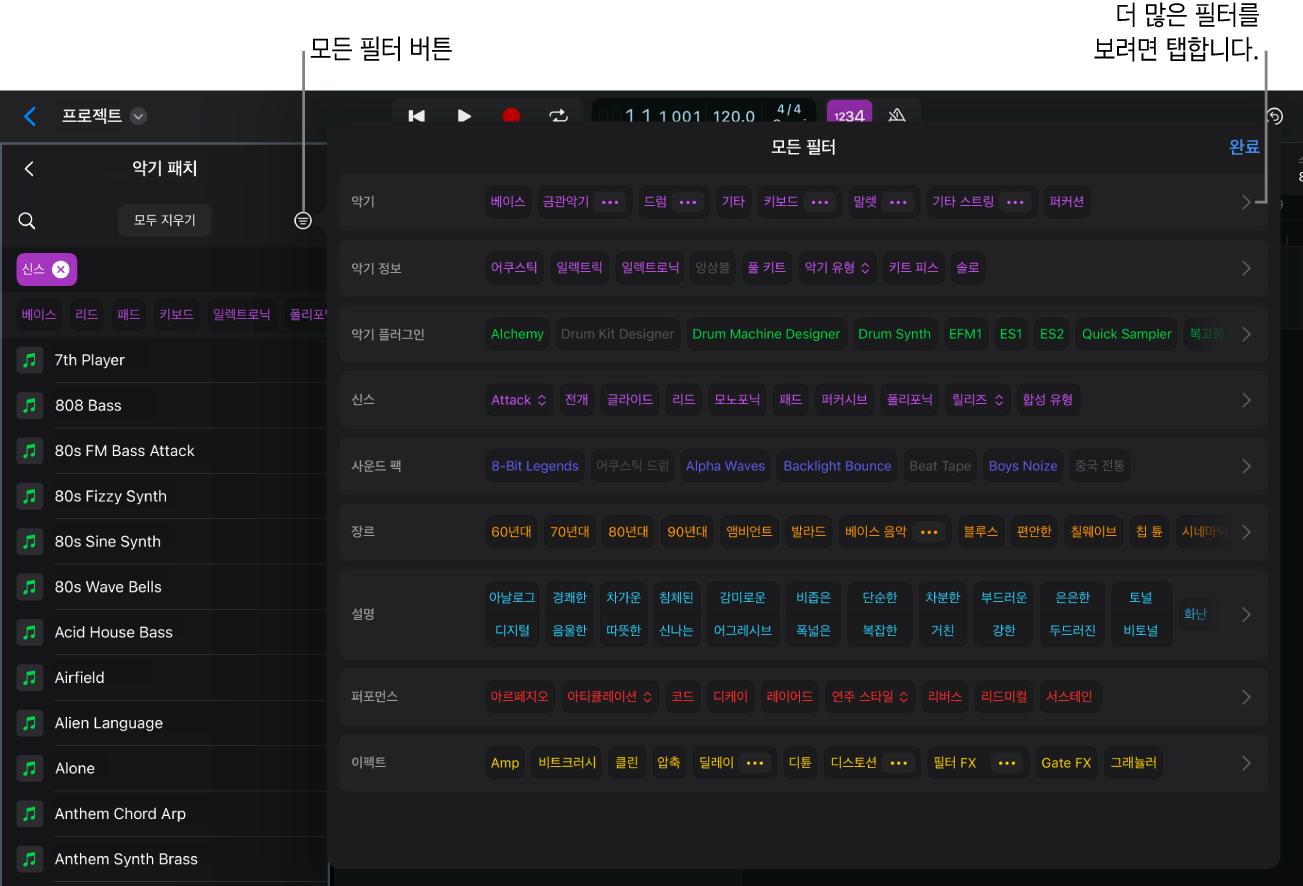The image size is (1303, 886).
Task: Open the 드럼 filter ellipsis menu
Action: pos(687,202)
